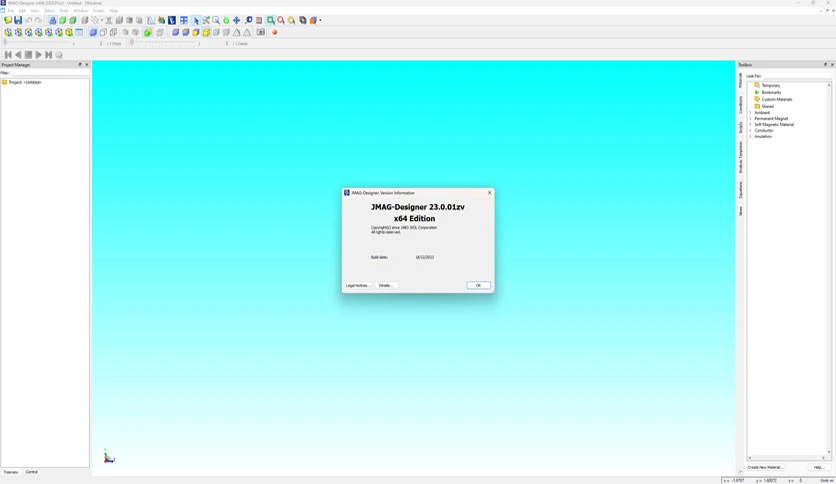The width and height of the screenshot is (836, 484).
Task: Jump to first step playback button
Action: point(8,55)
